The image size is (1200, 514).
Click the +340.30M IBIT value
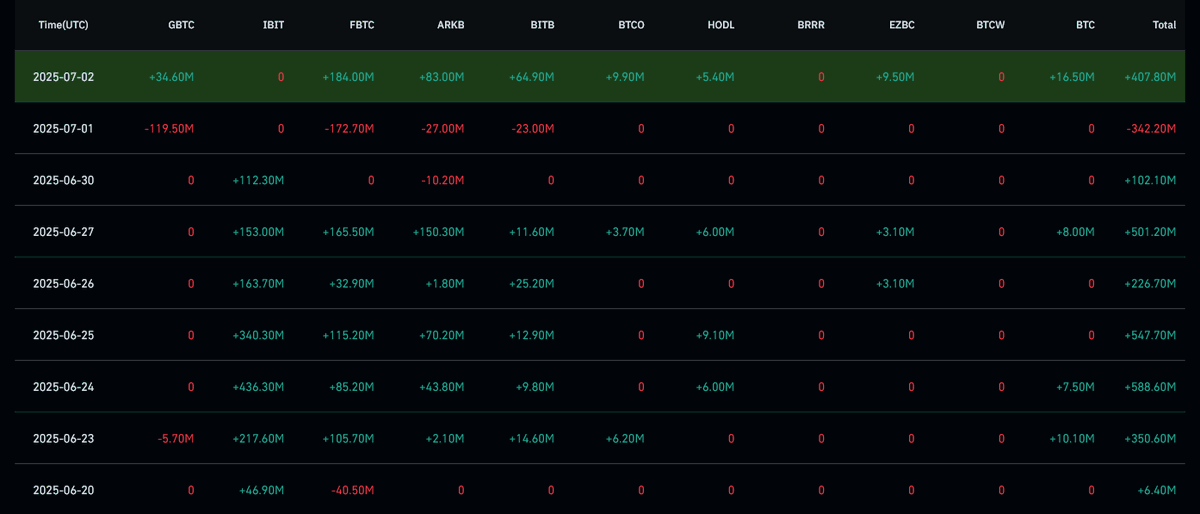click(x=258, y=335)
